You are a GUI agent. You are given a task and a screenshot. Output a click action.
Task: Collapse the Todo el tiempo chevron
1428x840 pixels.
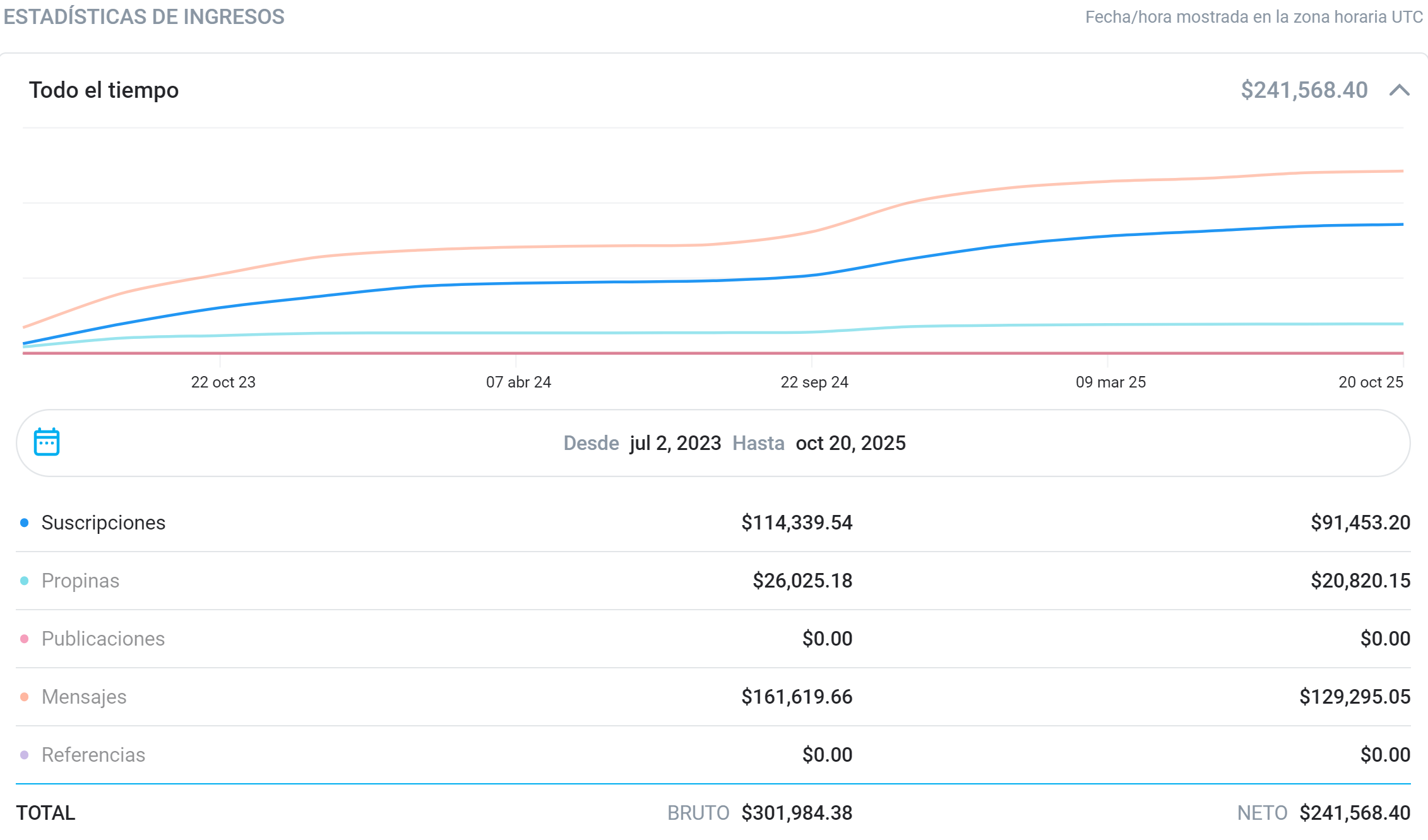point(1400,90)
